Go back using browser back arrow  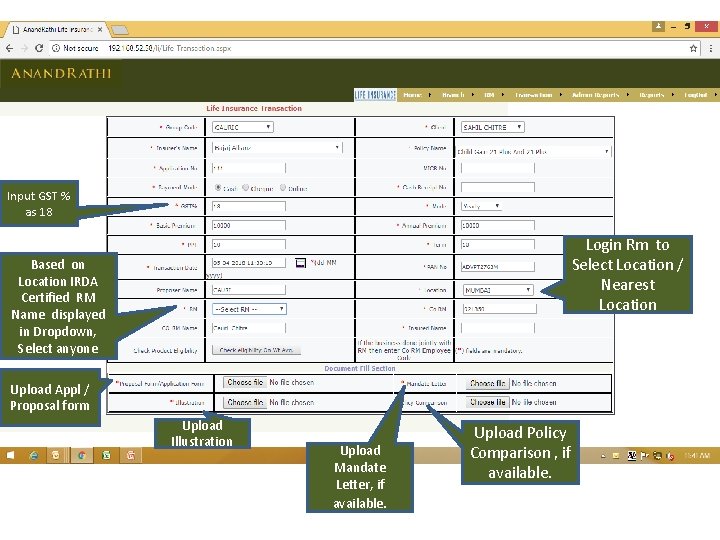tap(10, 48)
